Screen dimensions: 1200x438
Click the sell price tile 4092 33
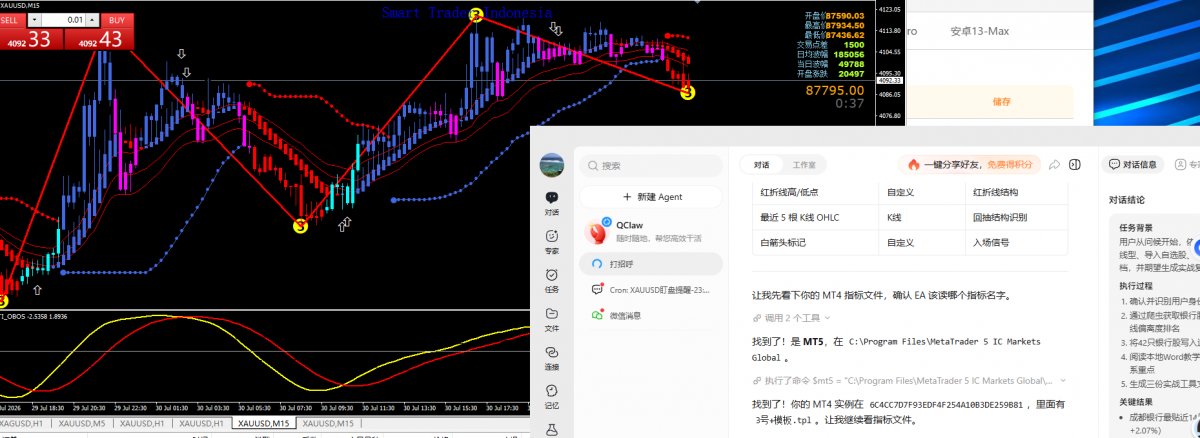coord(30,39)
